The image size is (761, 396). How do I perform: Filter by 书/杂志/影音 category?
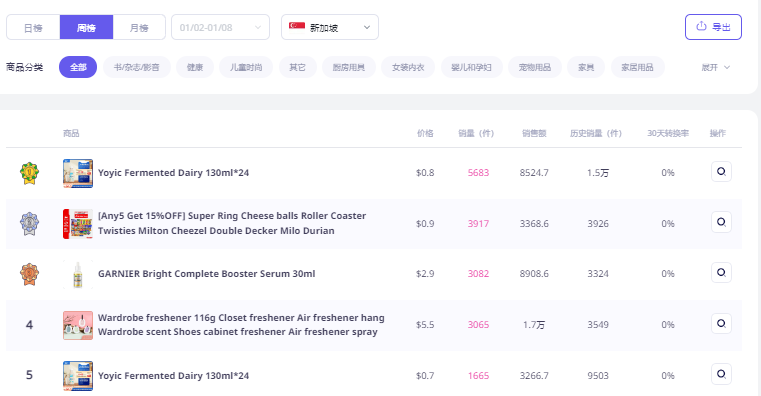137,67
